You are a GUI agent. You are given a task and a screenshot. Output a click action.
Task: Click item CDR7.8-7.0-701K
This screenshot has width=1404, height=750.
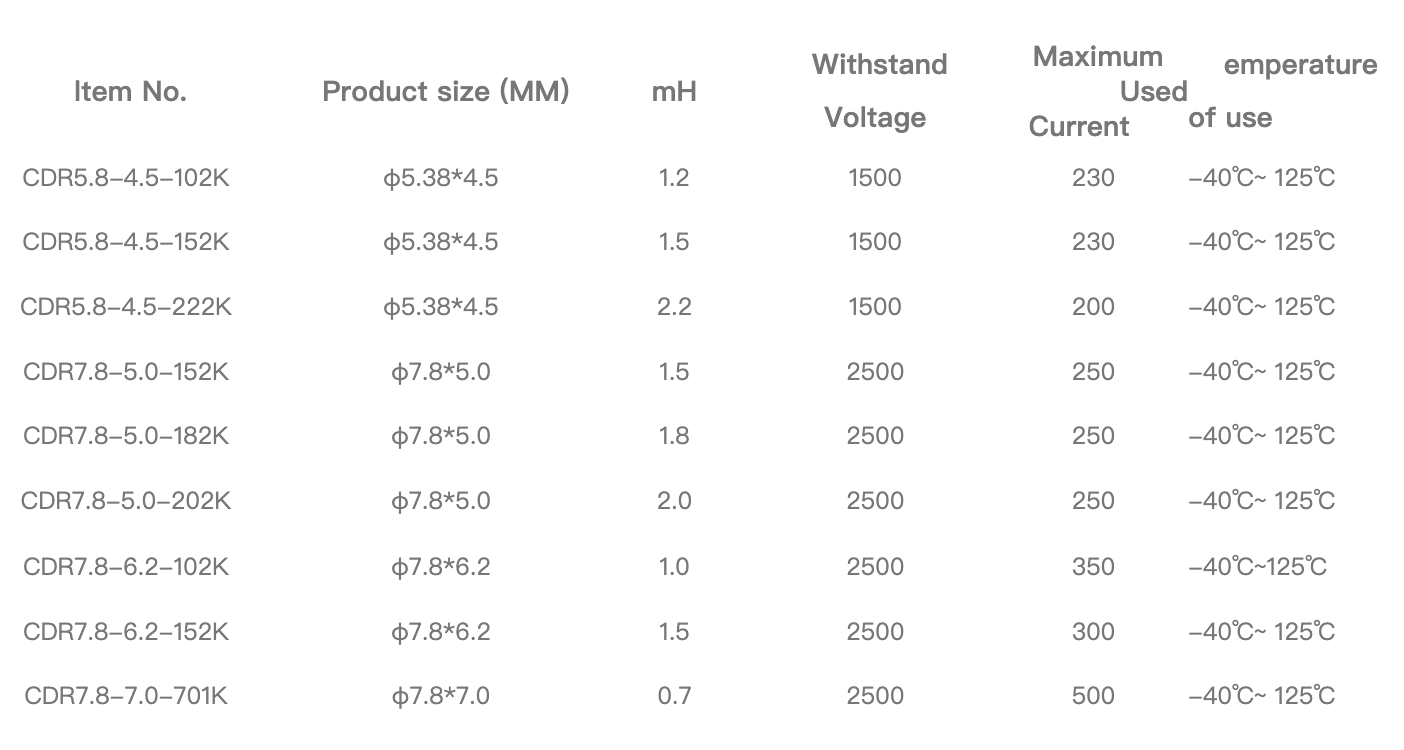(126, 696)
